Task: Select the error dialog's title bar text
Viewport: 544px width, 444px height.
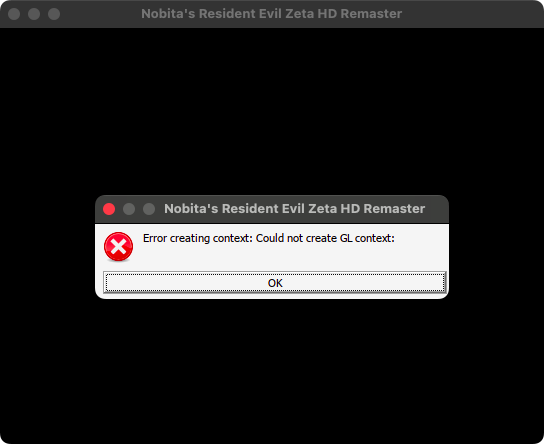Action: (295, 208)
